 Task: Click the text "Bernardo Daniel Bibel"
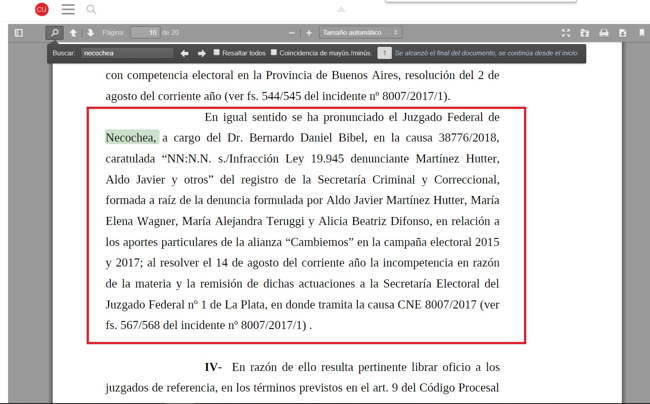308,138
